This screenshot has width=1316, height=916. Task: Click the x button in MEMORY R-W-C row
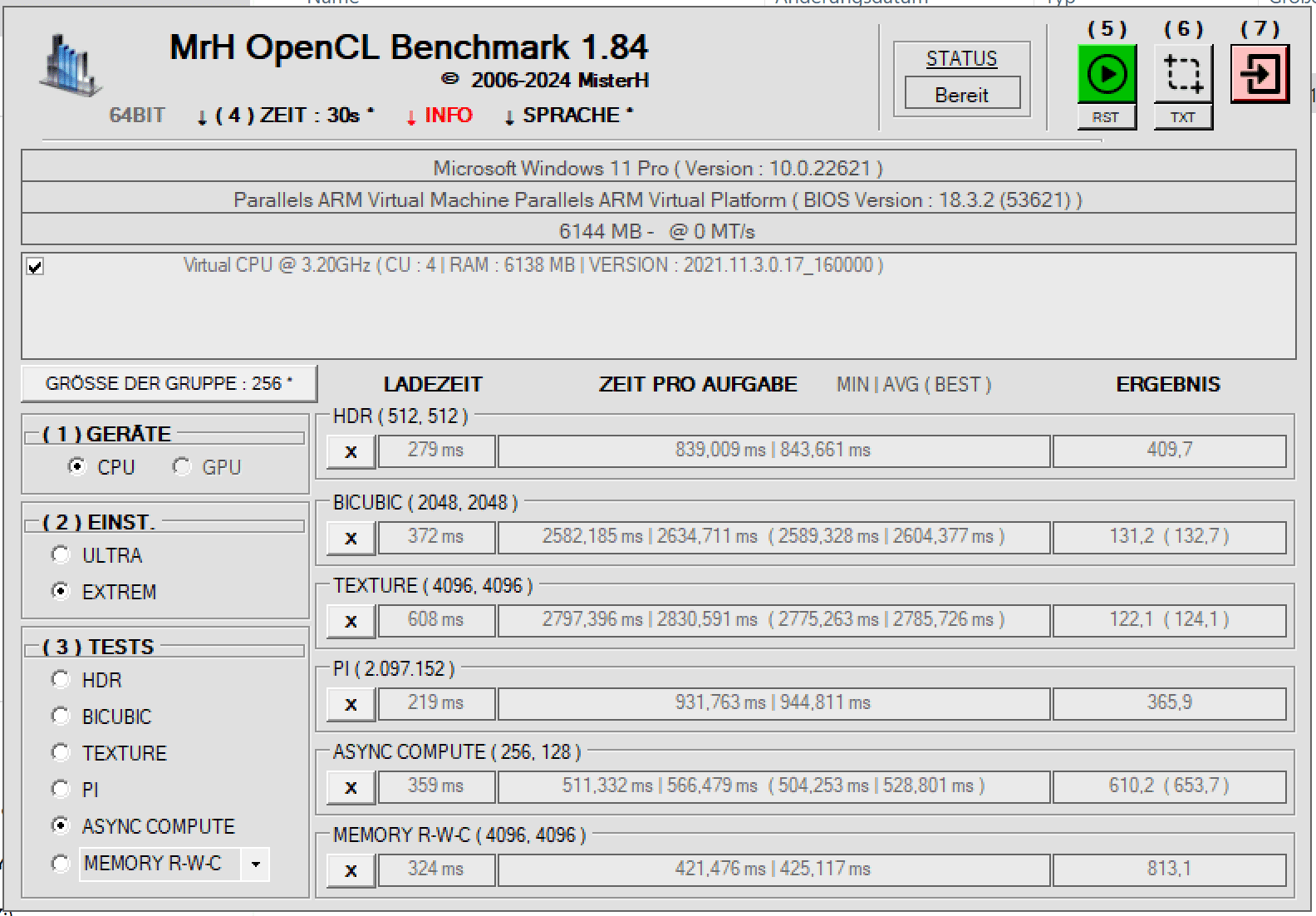351,870
